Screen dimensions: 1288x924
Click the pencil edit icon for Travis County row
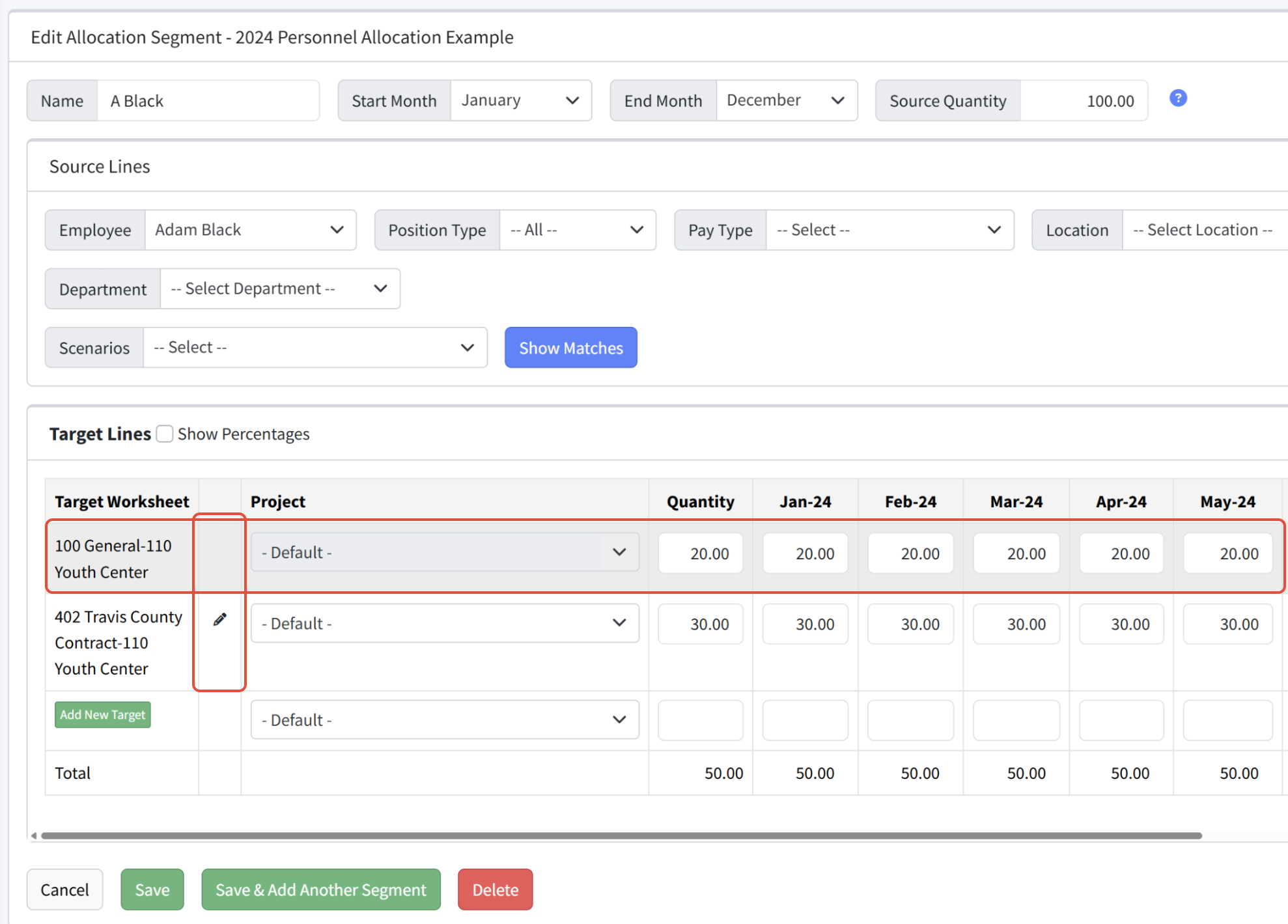click(x=220, y=619)
